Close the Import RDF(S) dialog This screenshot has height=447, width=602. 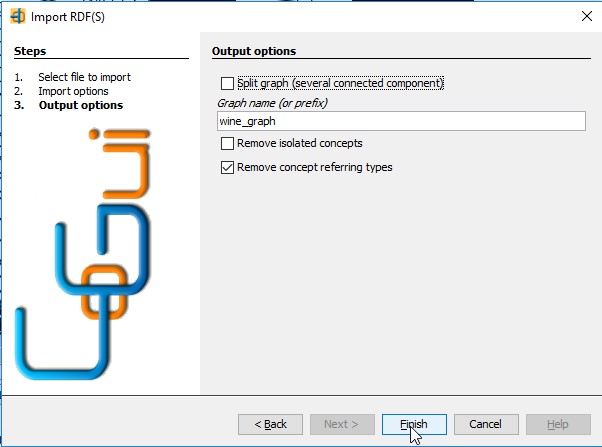(x=586, y=16)
